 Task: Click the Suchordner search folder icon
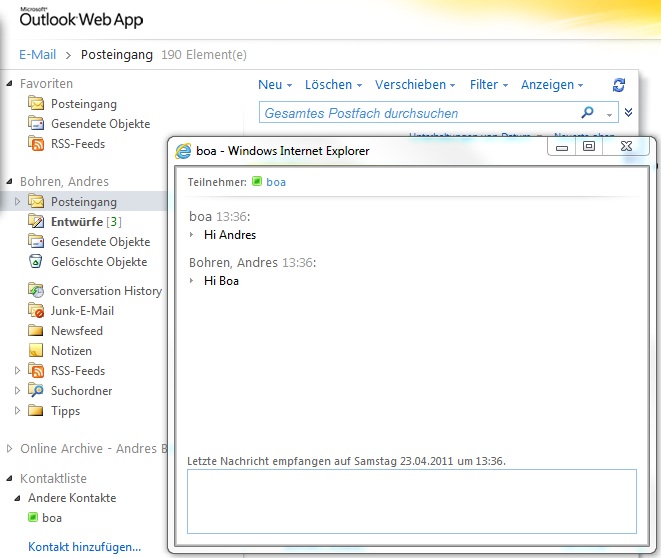(36, 390)
